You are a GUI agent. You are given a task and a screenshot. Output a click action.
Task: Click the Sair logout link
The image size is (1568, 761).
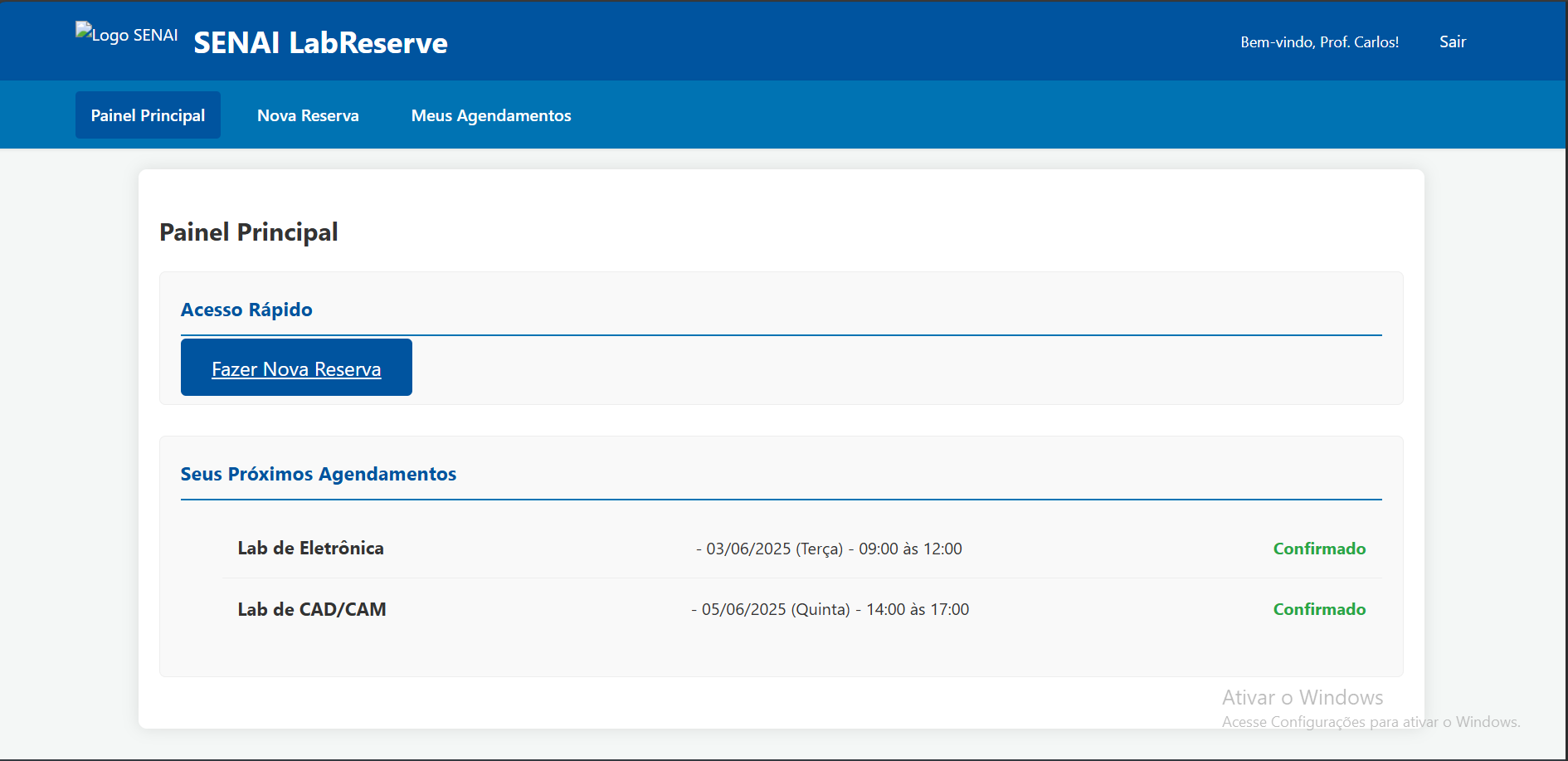coord(1452,42)
